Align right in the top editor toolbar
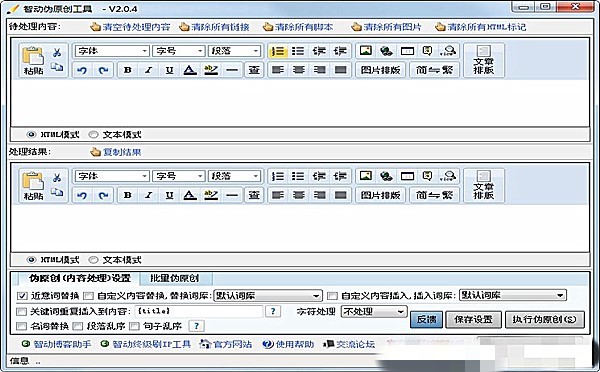The image size is (600, 372). click(x=319, y=70)
